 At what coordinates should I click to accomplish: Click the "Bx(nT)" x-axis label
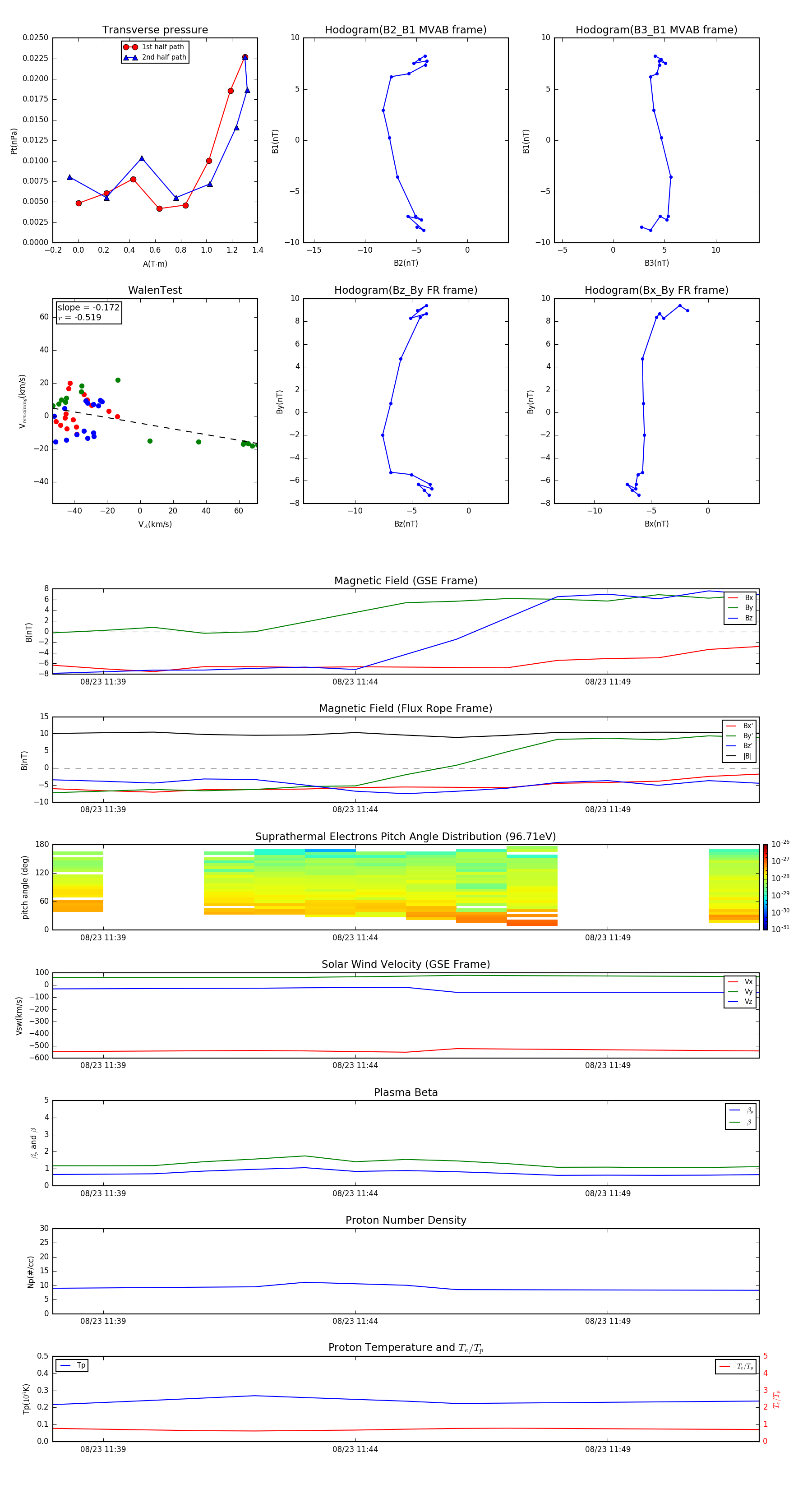click(x=656, y=524)
